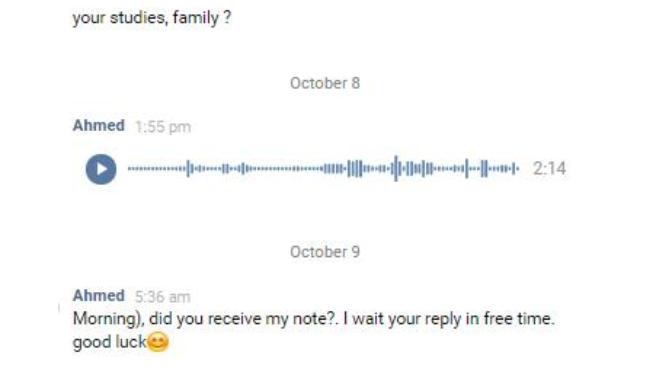Open Ahmed's profile from the 5:36 am message
This screenshot has width=672, height=378.
99,295
